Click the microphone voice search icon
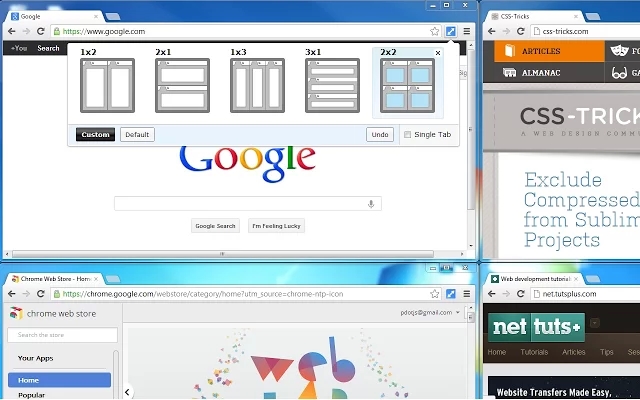Image resolution: width=640 pixels, height=400 pixels. point(371,204)
